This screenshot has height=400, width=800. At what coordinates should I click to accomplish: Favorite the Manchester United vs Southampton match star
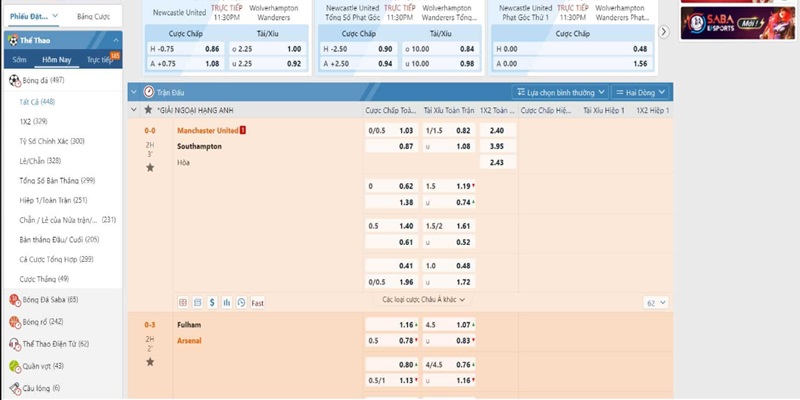click(x=150, y=167)
